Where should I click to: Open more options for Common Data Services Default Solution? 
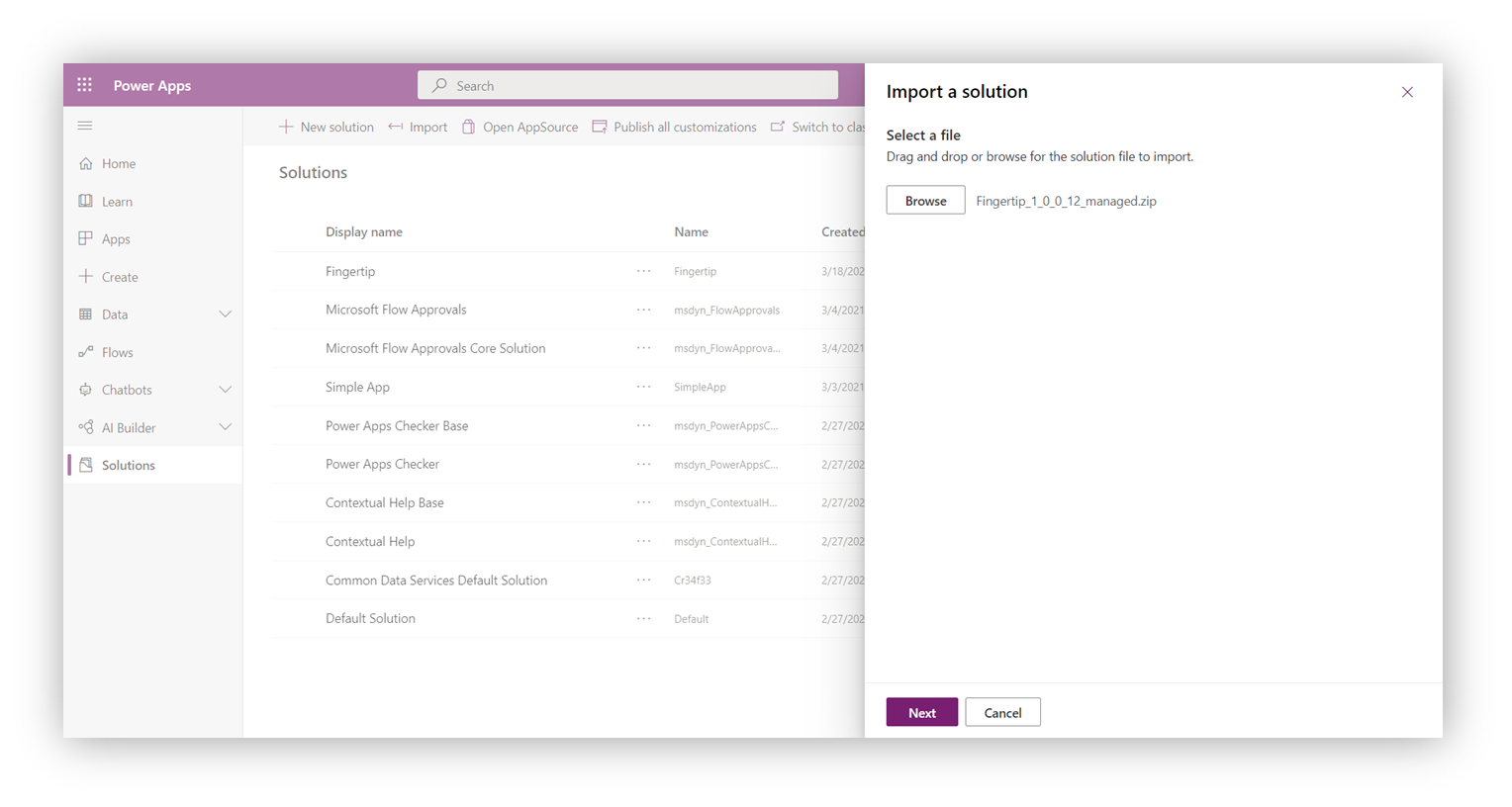click(x=644, y=580)
